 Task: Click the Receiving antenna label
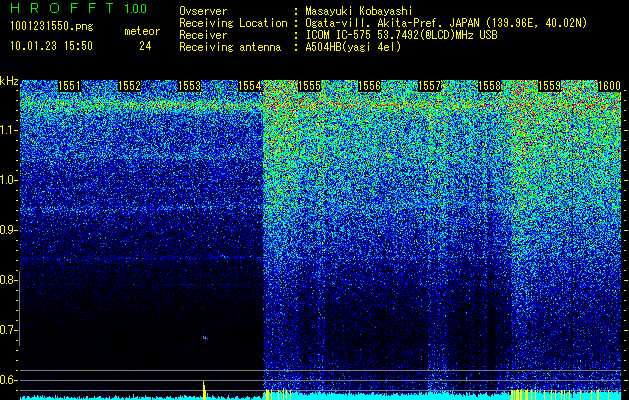pyautogui.click(x=230, y=47)
